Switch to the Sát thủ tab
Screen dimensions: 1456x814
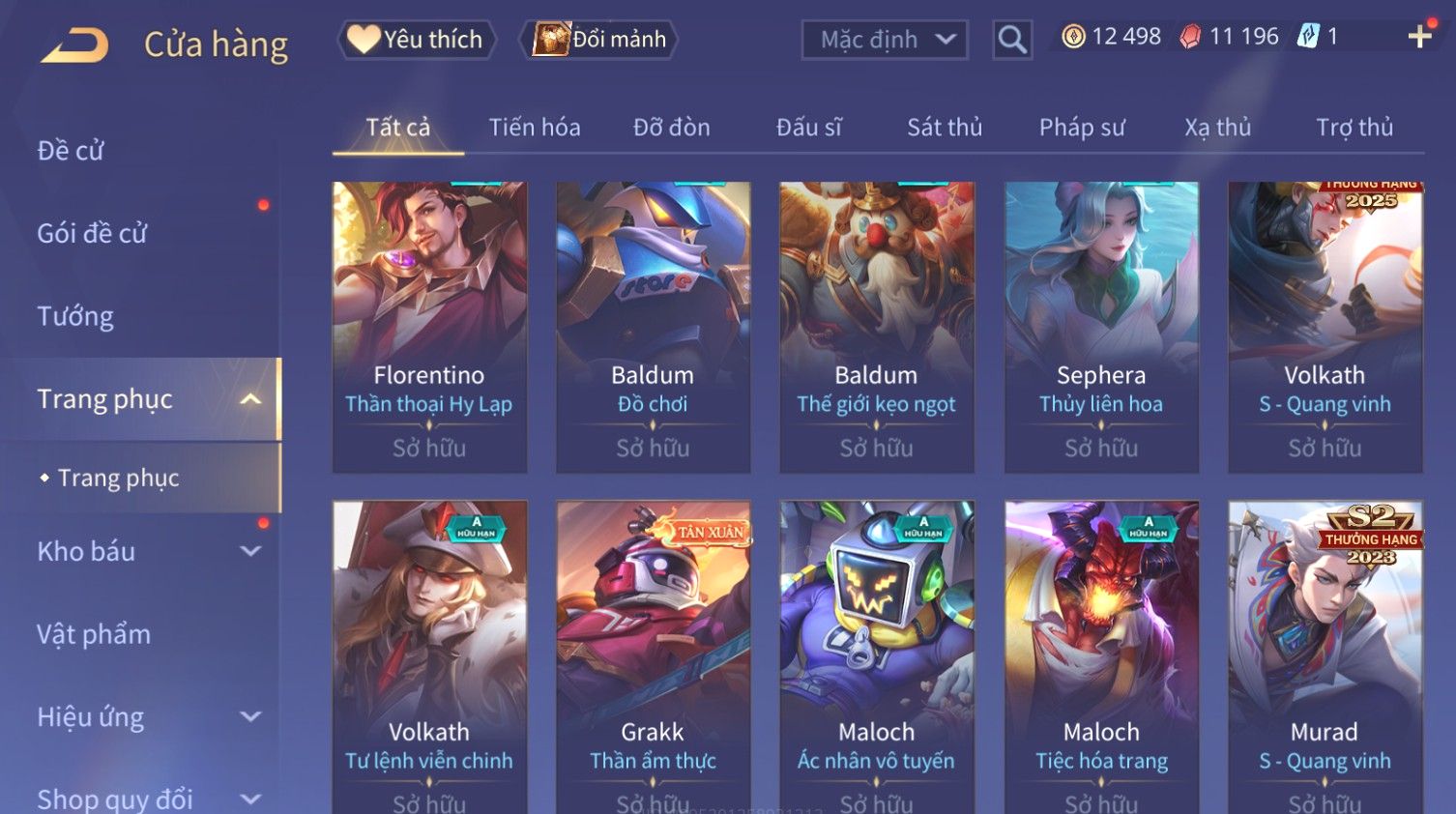[945, 128]
